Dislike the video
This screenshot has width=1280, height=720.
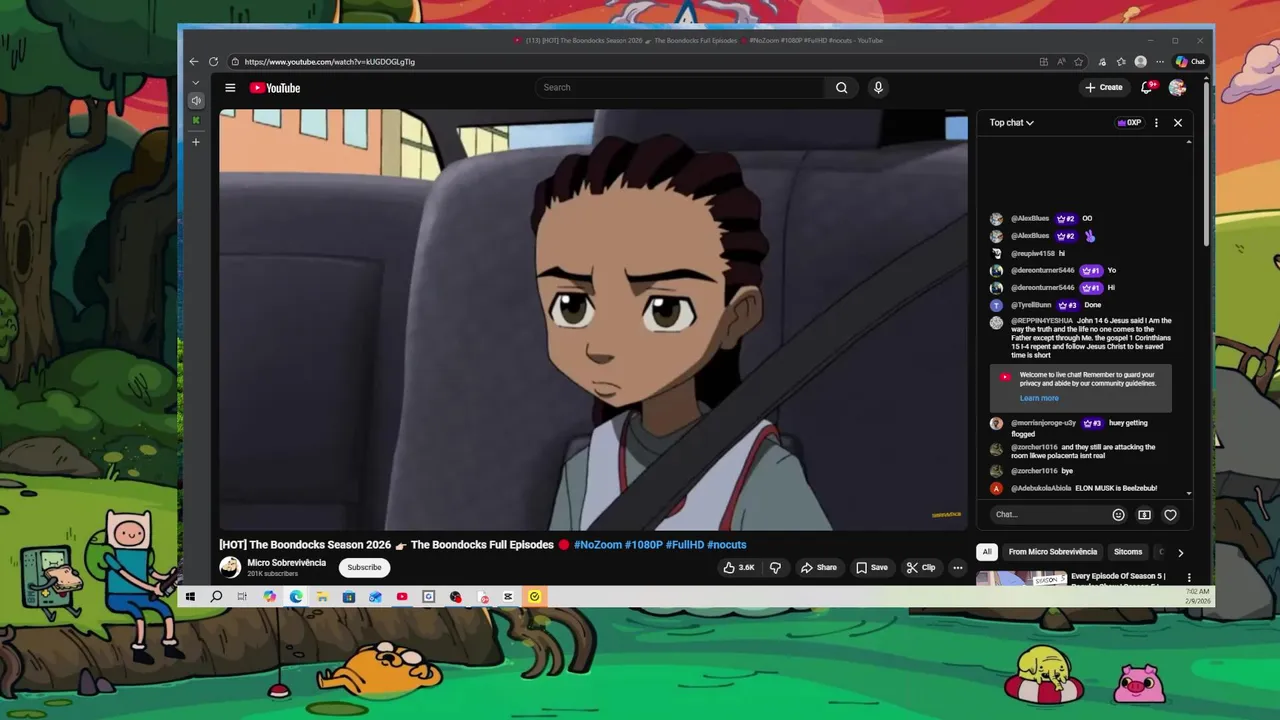775,568
